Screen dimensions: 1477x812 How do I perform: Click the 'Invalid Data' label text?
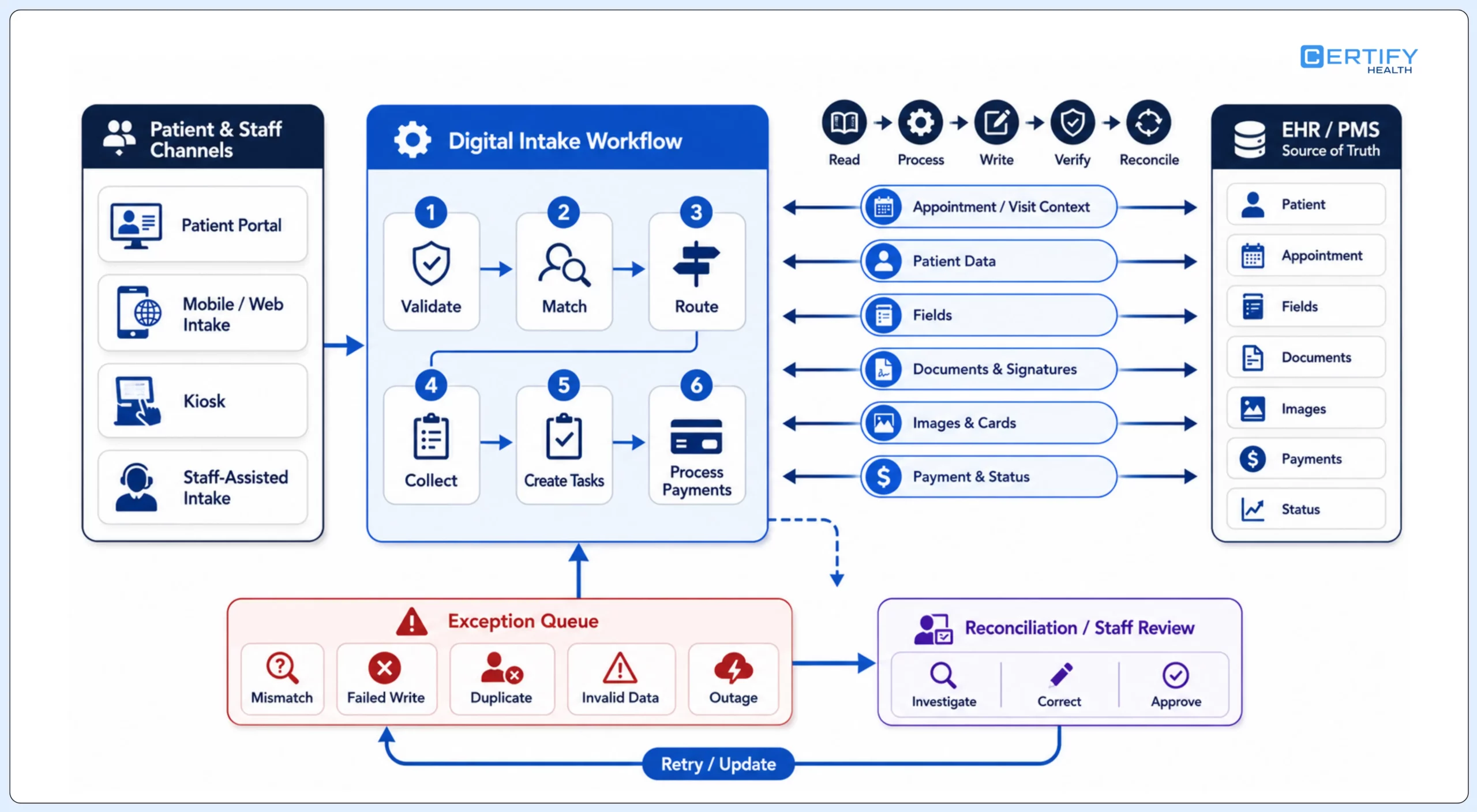620,698
